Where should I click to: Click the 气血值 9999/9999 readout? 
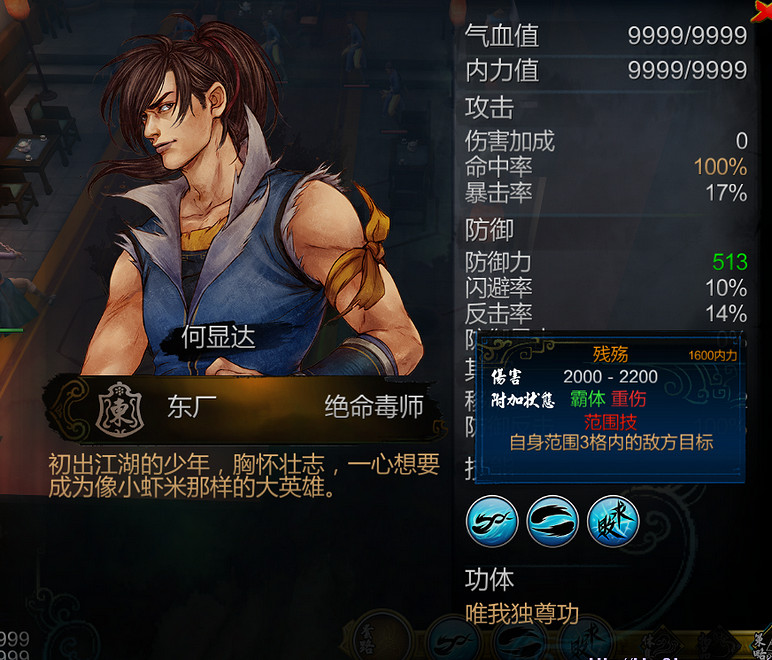click(x=687, y=35)
